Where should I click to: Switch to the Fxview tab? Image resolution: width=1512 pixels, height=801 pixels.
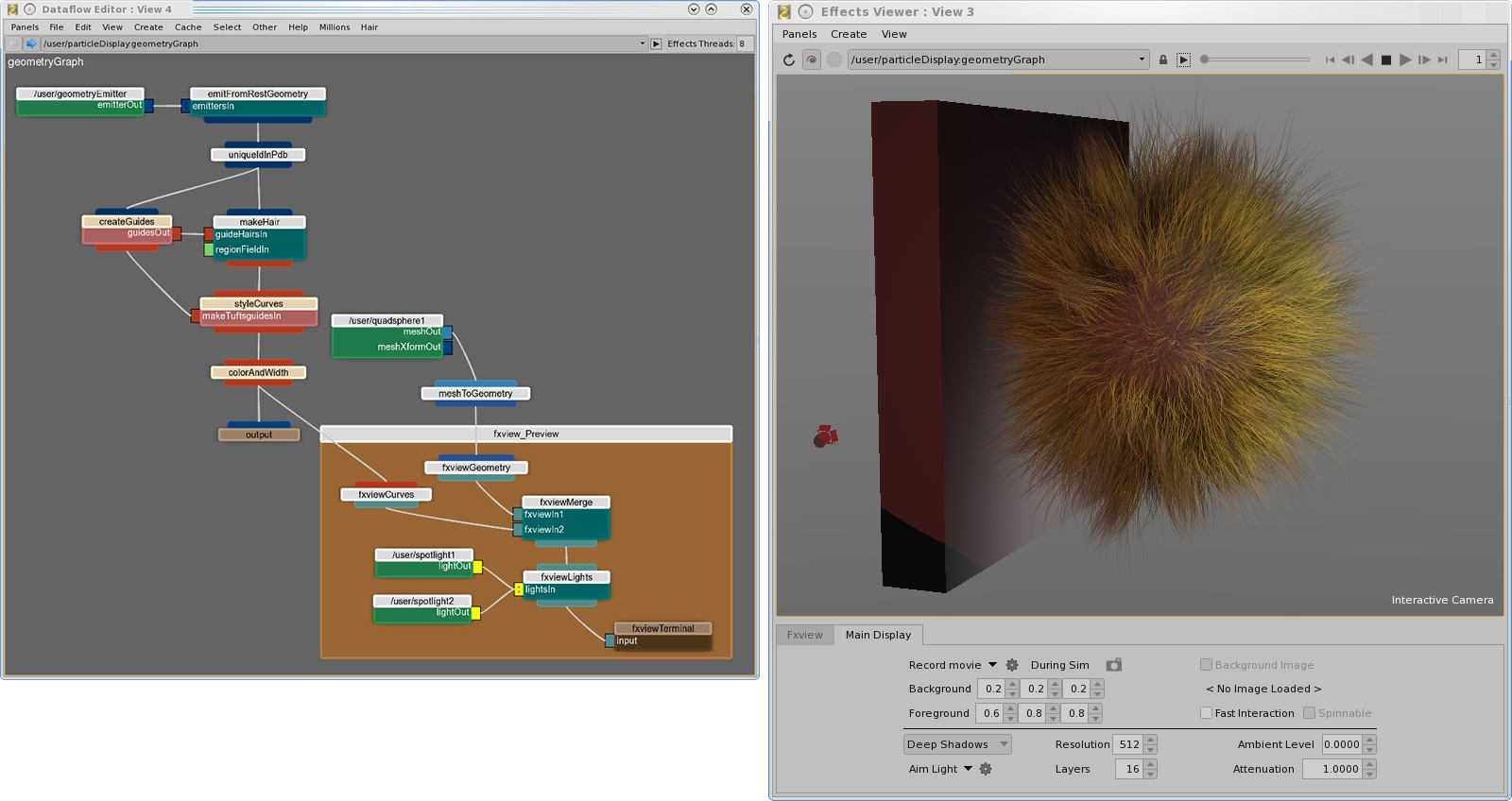[x=805, y=635]
